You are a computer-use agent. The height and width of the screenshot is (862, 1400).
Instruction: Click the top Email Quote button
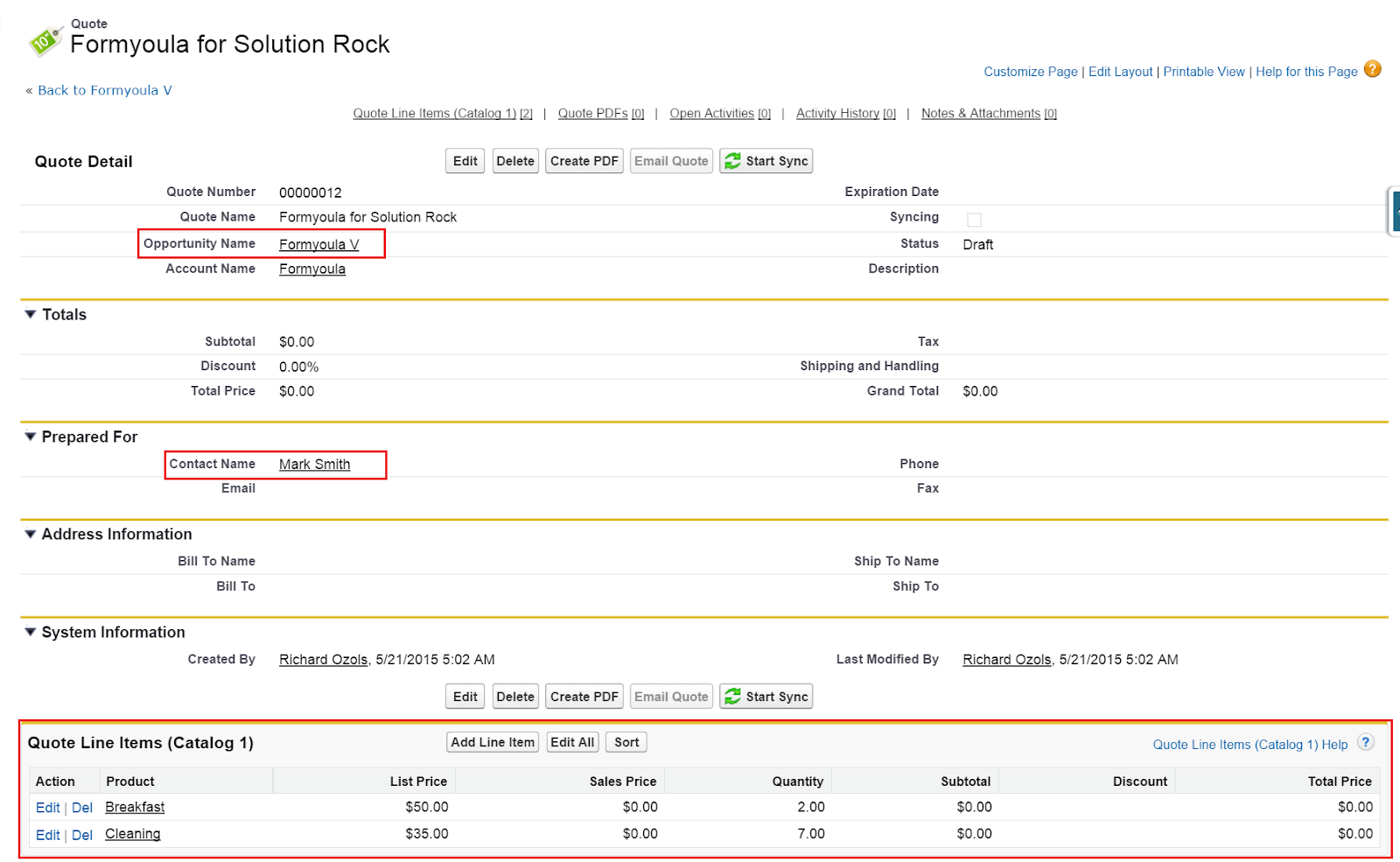tap(671, 161)
